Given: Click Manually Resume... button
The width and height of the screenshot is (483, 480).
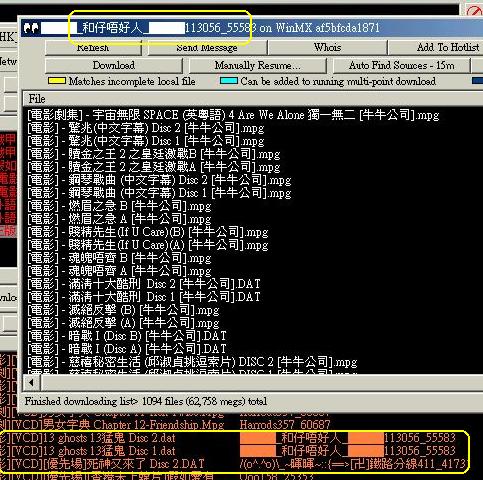Looking at the screenshot, I should click(x=257, y=65).
